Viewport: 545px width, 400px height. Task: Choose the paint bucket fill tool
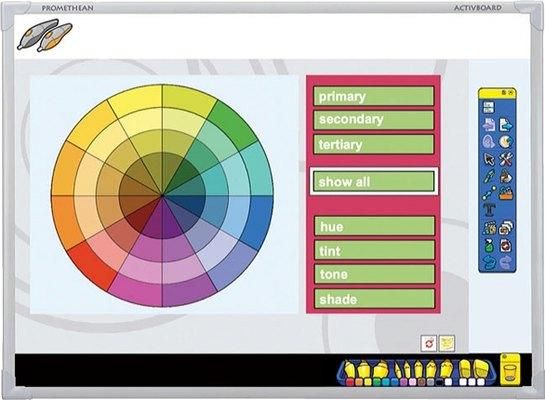click(x=506, y=177)
